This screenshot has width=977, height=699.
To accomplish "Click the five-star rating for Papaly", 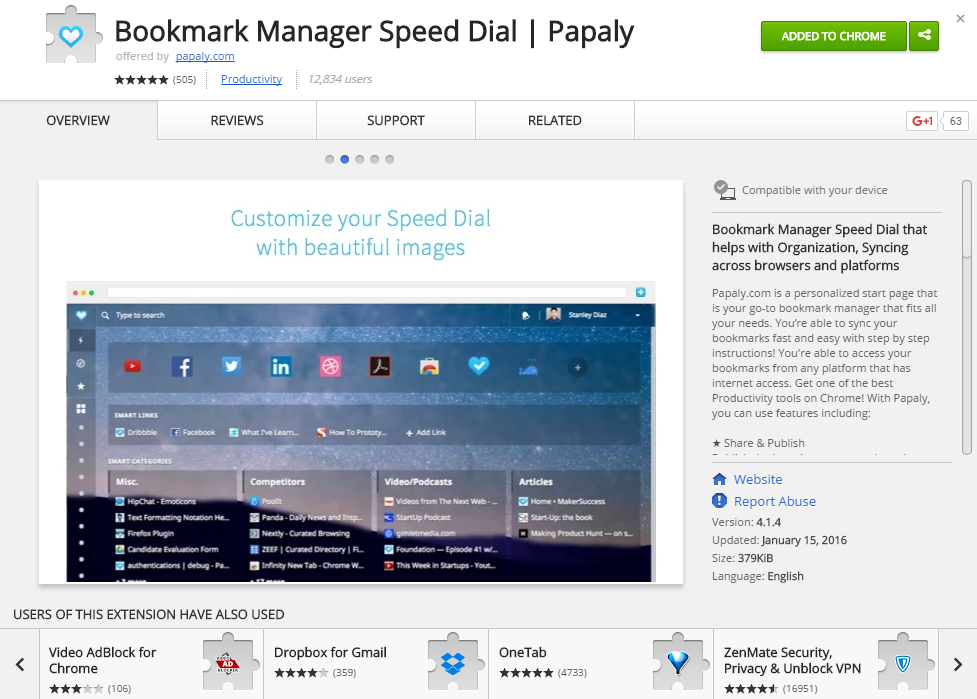I will point(141,80).
